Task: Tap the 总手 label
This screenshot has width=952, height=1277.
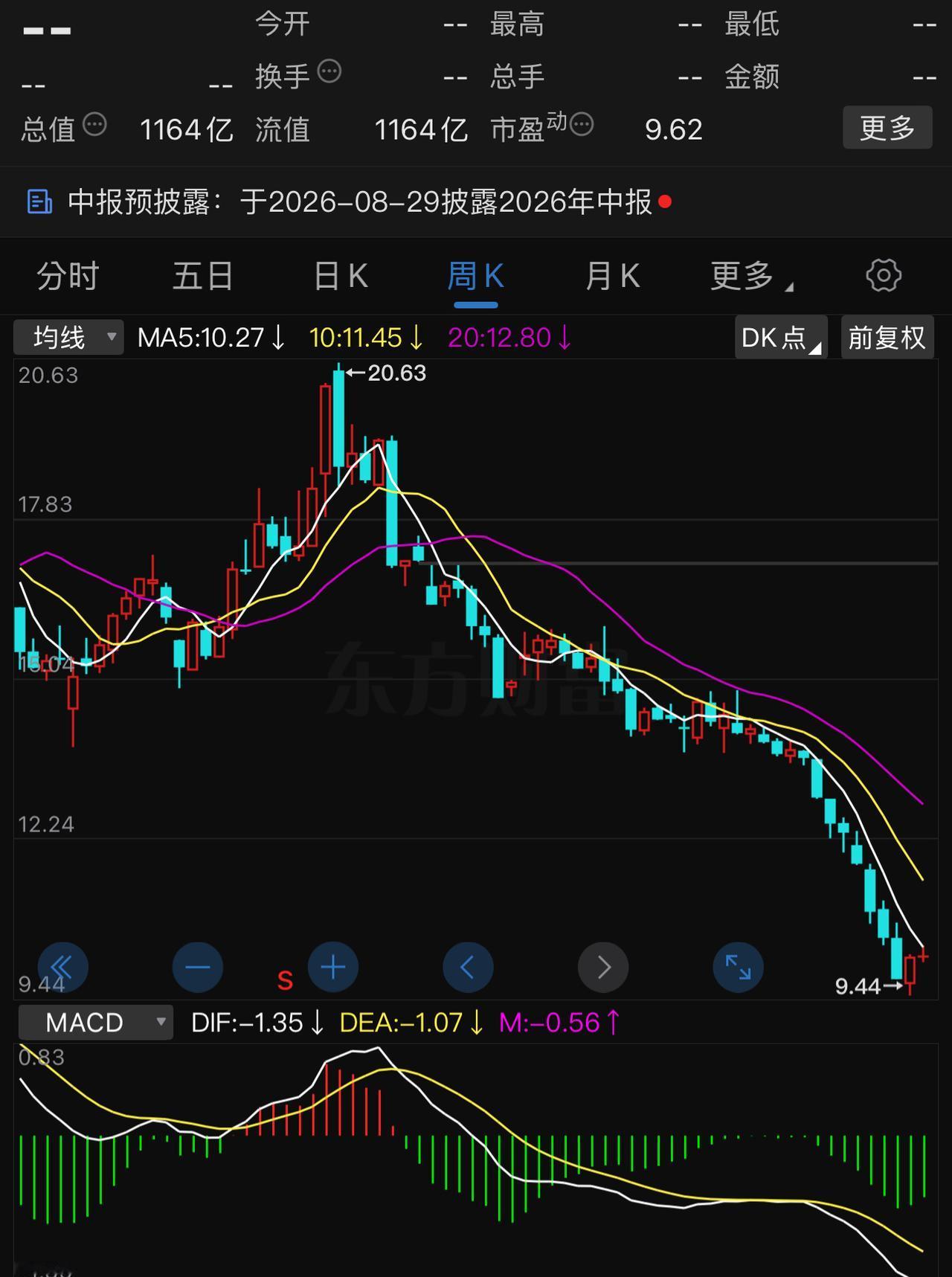Action: pyautogui.click(x=517, y=76)
